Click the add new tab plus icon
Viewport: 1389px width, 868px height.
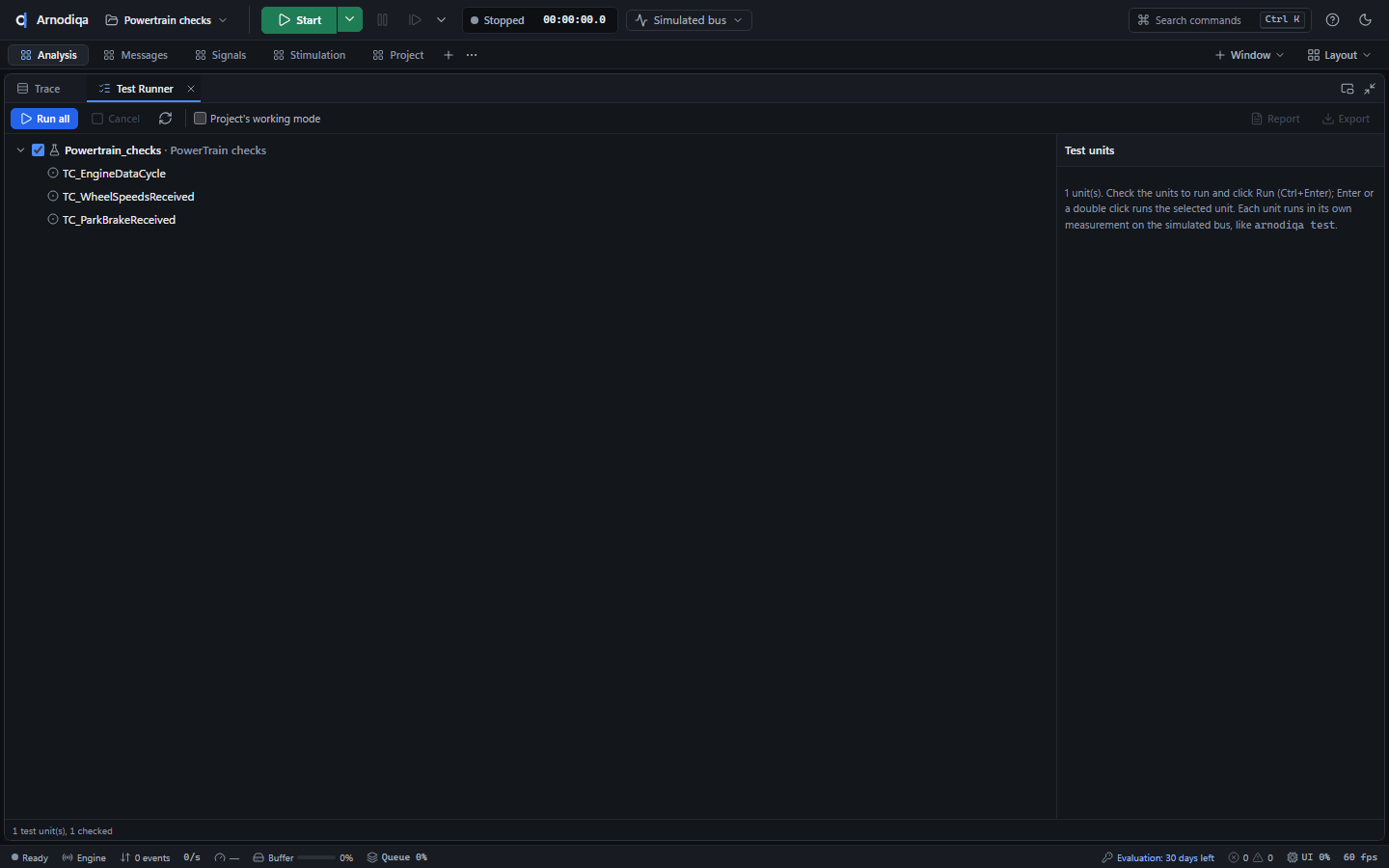449,55
